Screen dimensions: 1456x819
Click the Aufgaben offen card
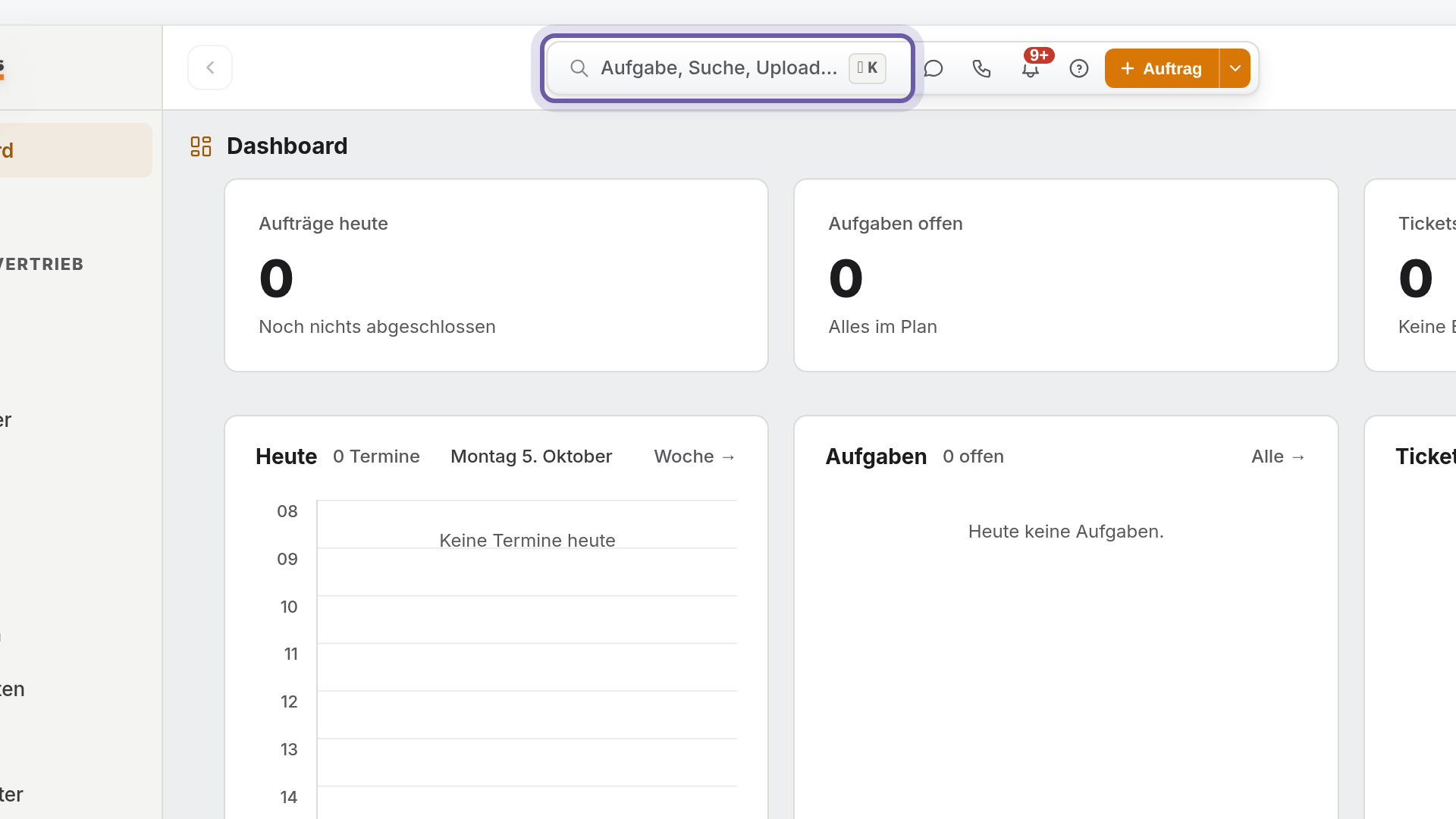[1066, 275]
